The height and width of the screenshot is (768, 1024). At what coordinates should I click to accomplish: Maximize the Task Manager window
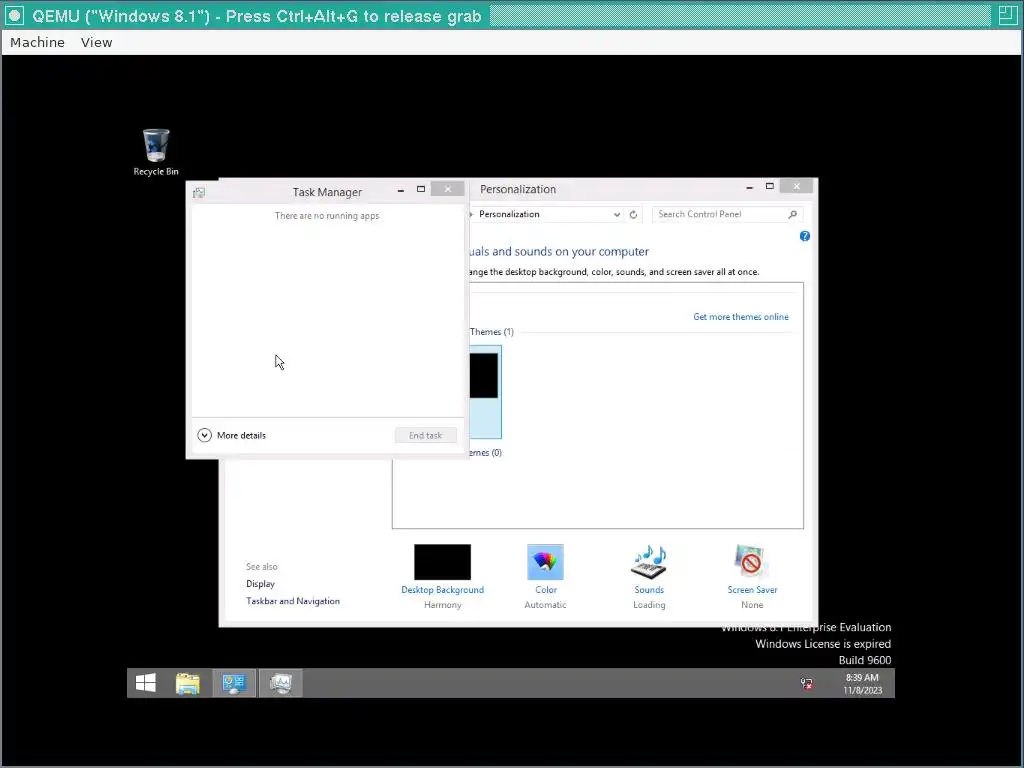421,189
